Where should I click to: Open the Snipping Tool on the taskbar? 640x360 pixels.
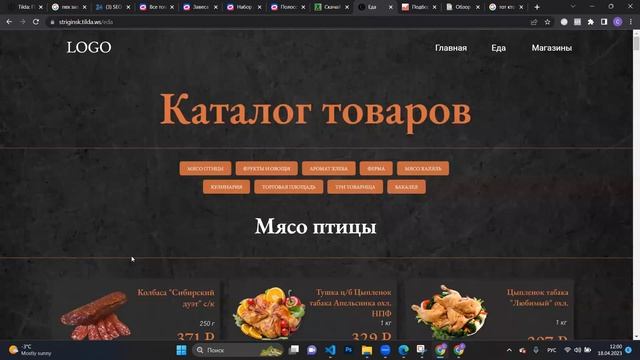pos(422,350)
